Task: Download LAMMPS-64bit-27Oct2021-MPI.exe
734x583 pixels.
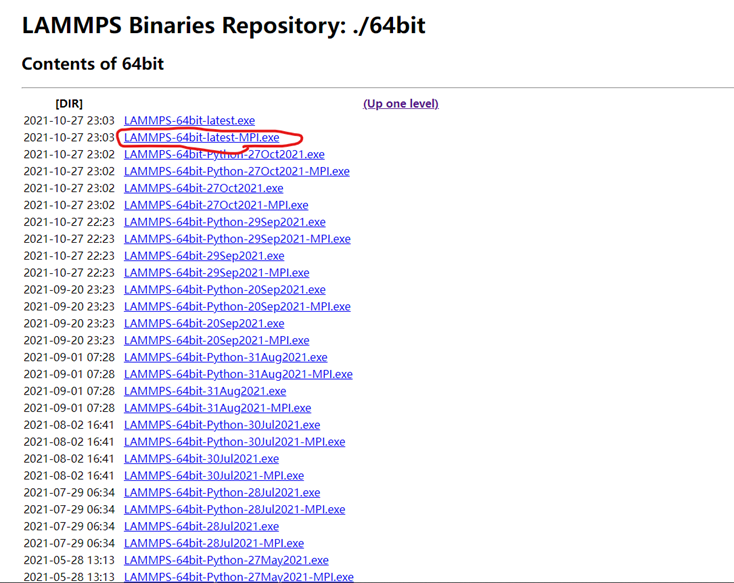Action: [216, 205]
